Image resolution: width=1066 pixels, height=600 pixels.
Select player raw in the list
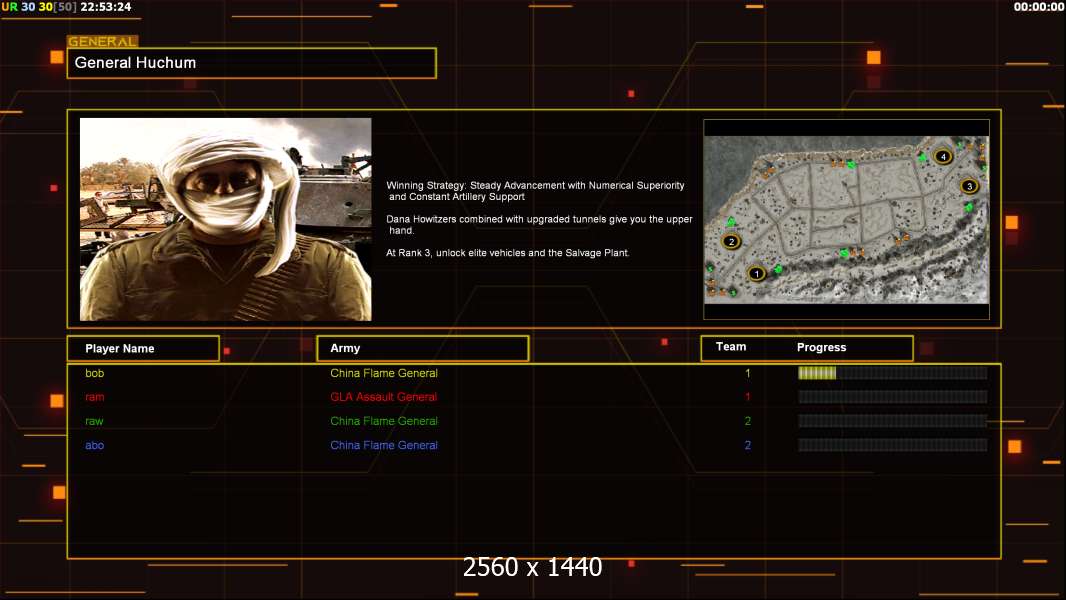coord(94,421)
